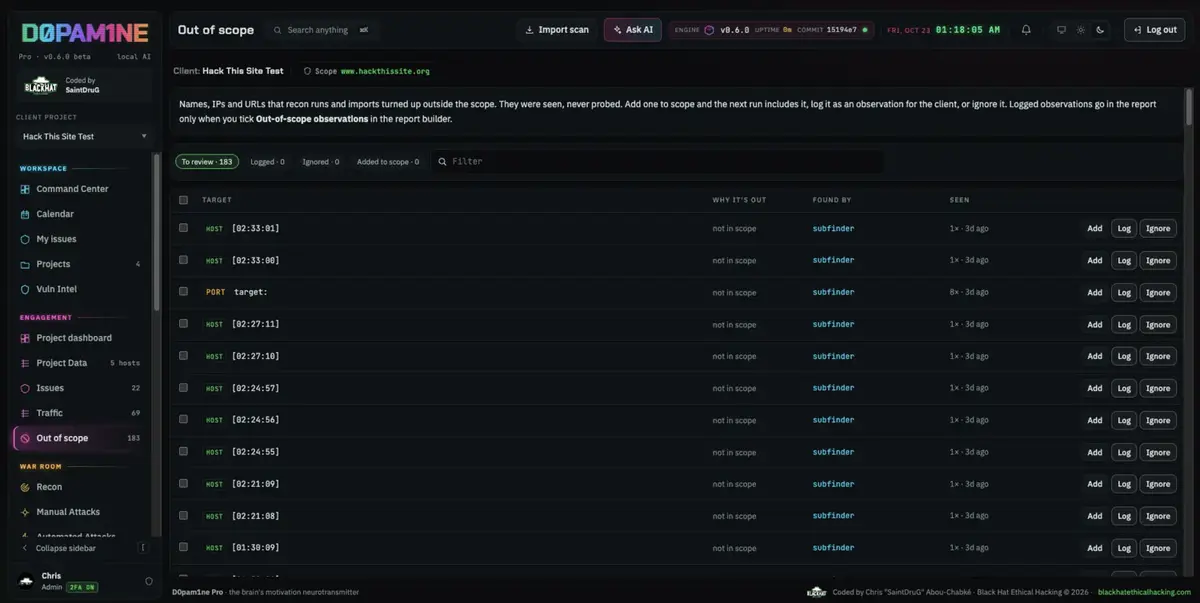The width and height of the screenshot is (1200, 603).
Task: Click the 01:18:05 AM clock
Action: click(967, 30)
